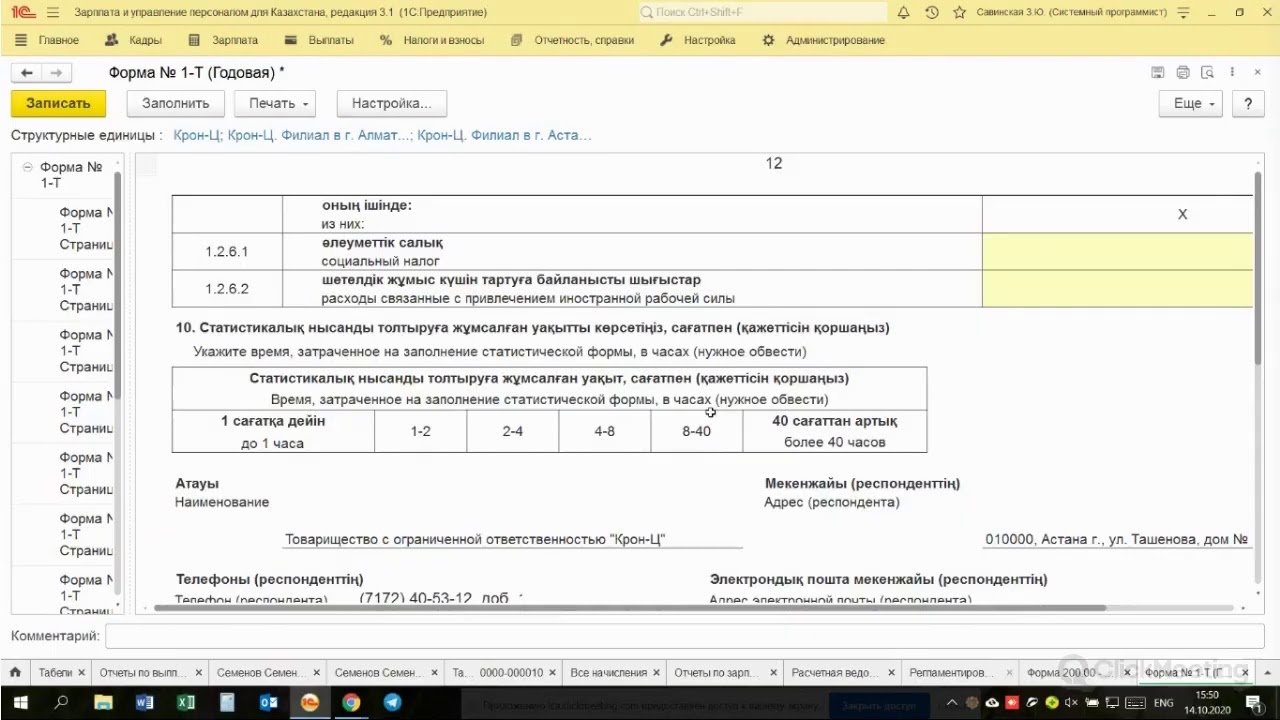Click into the Комментарий input field
1280x720 pixels.
[686, 636]
